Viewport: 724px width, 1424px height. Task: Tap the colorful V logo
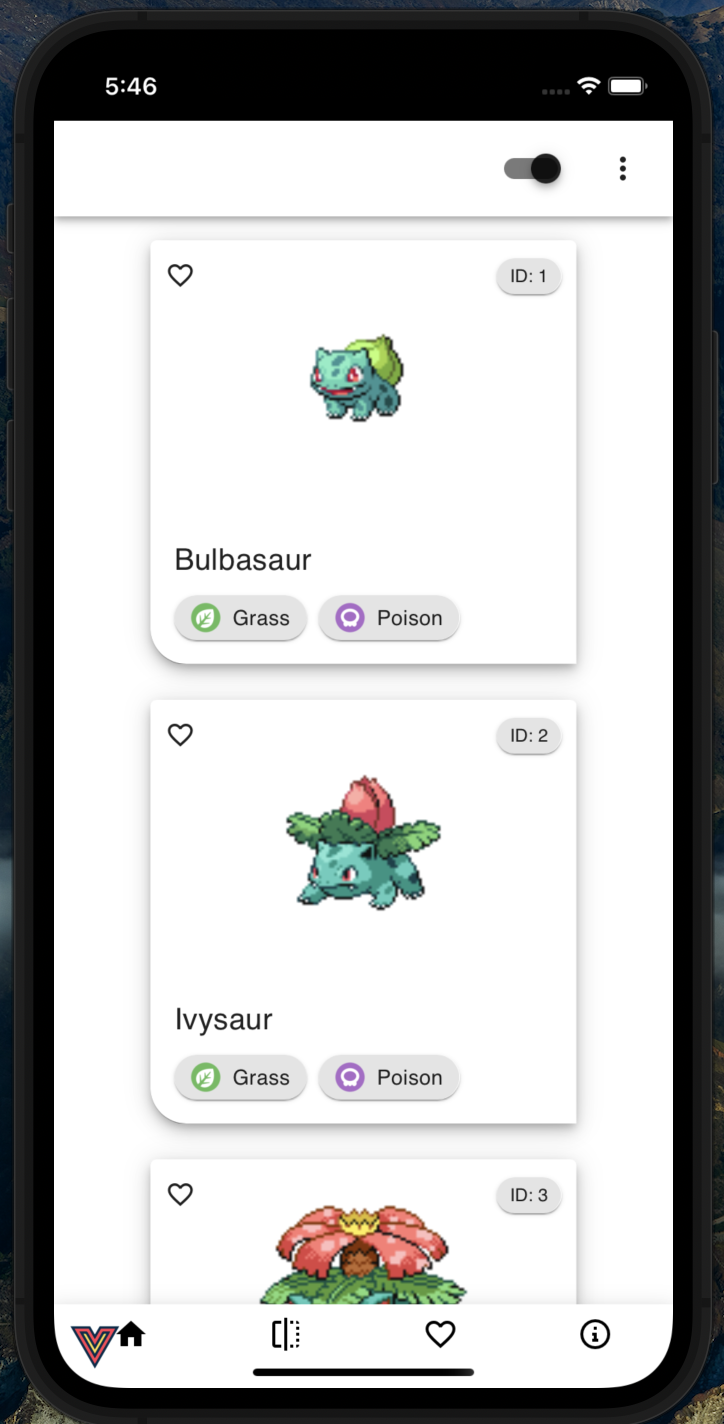click(93, 1346)
